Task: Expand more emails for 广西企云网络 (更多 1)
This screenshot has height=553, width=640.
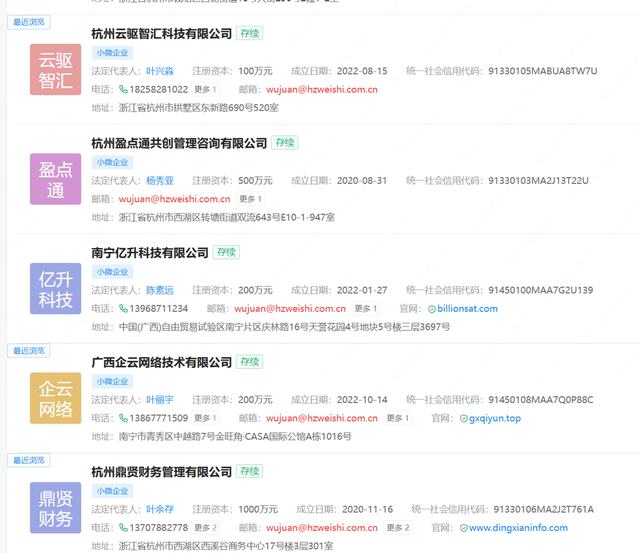Action: tap(398, 418)
